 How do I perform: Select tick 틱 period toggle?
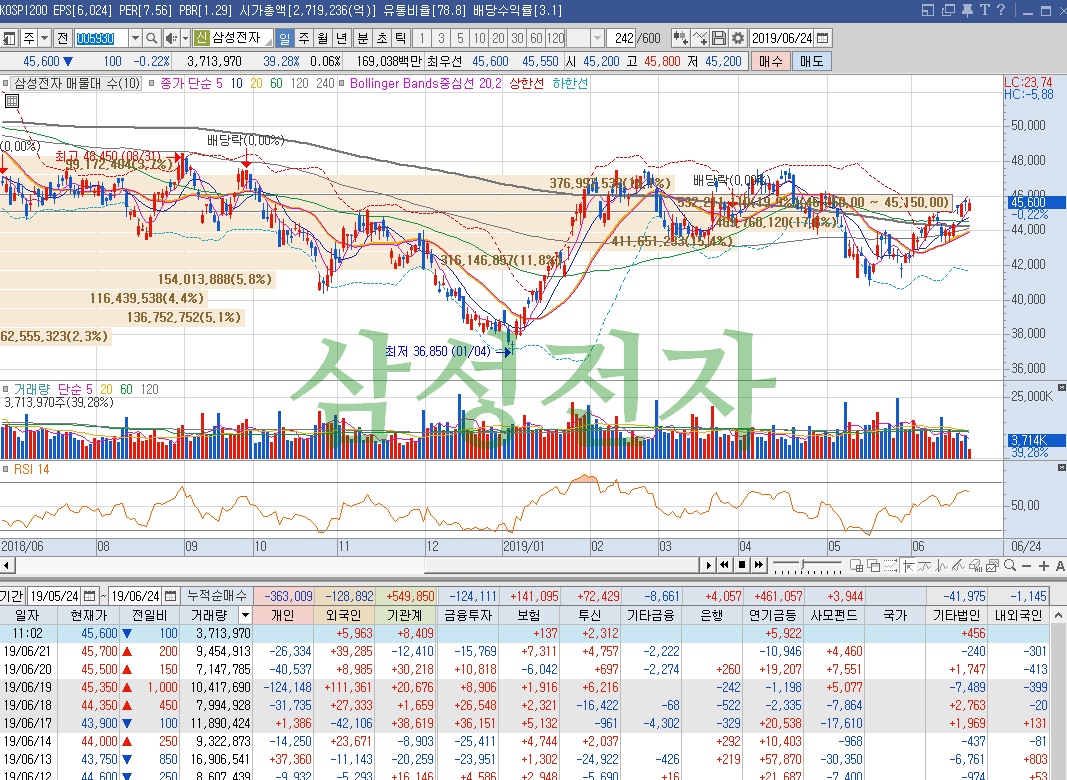click(x=401, y=38)
